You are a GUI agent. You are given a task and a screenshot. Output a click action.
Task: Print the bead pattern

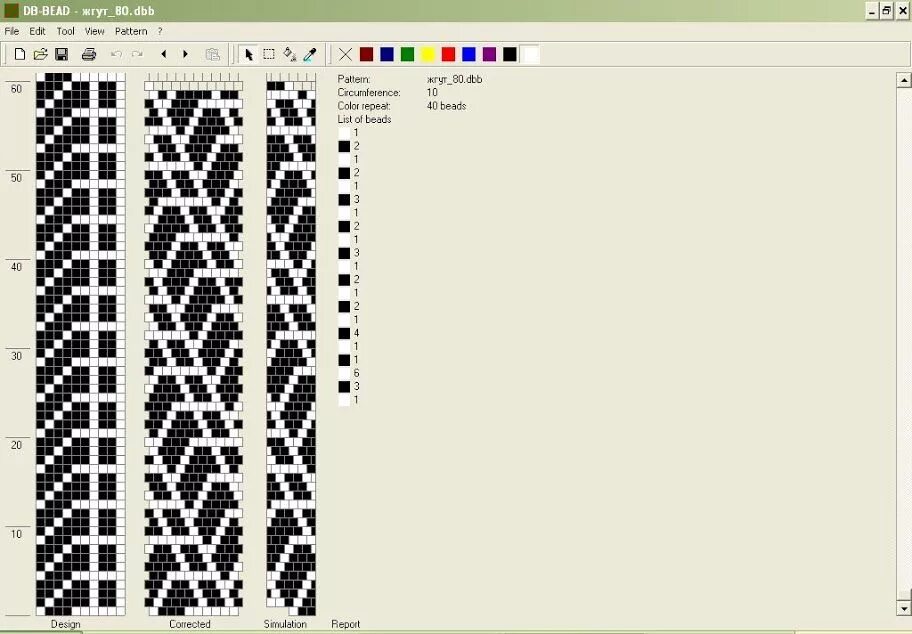pos(88,55)
